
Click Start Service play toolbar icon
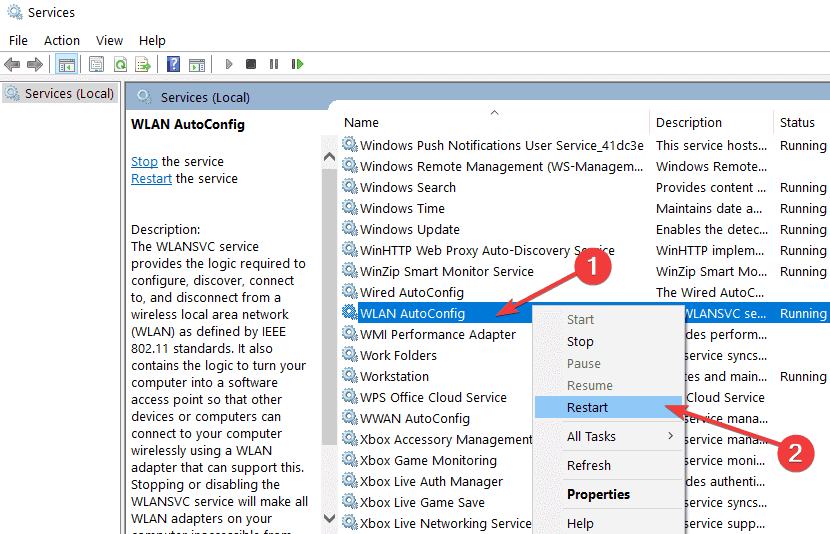[x=229, y=65]
